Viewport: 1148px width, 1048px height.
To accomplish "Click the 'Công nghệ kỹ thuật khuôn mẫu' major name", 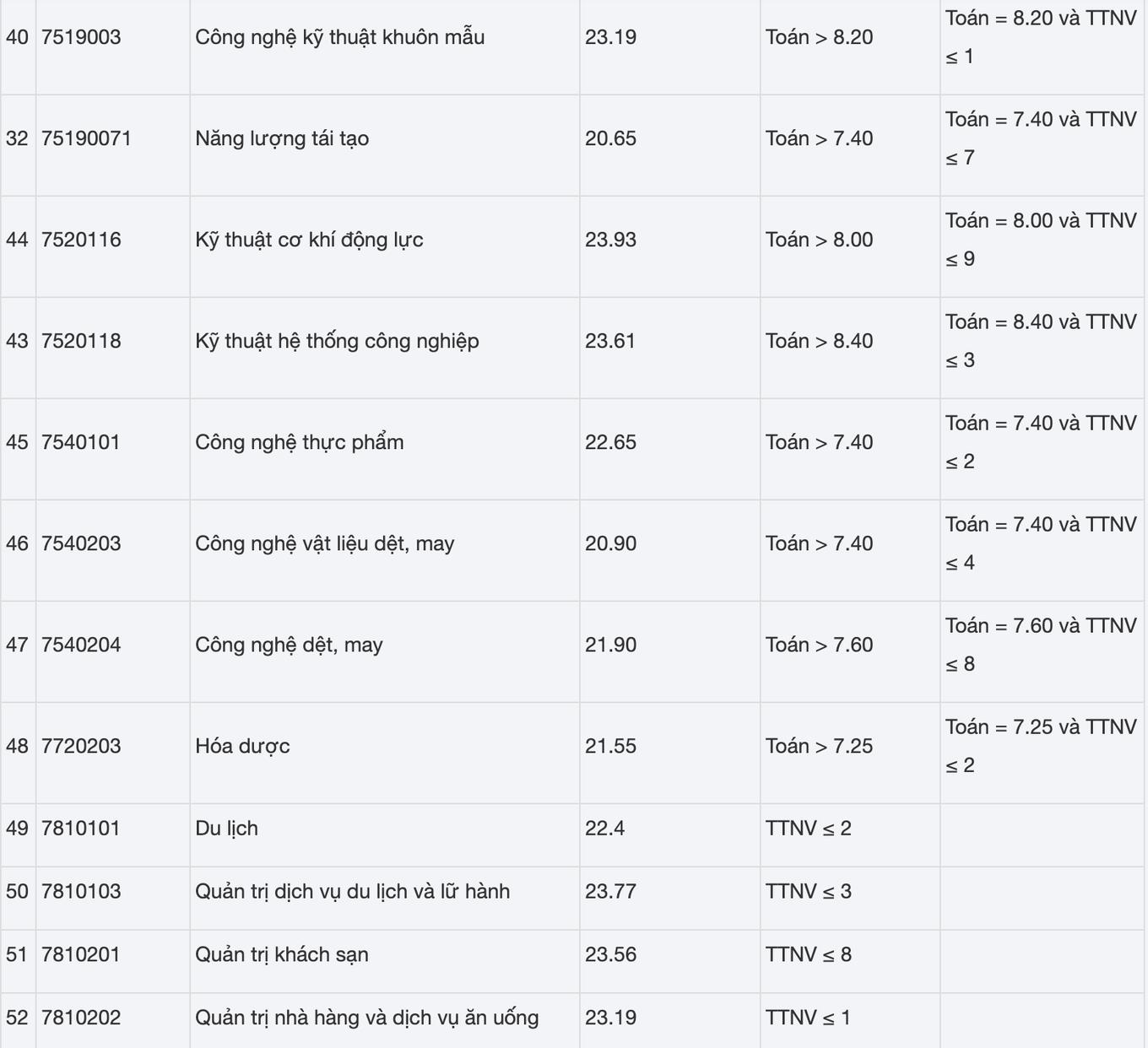I will [x=339, y=37].
